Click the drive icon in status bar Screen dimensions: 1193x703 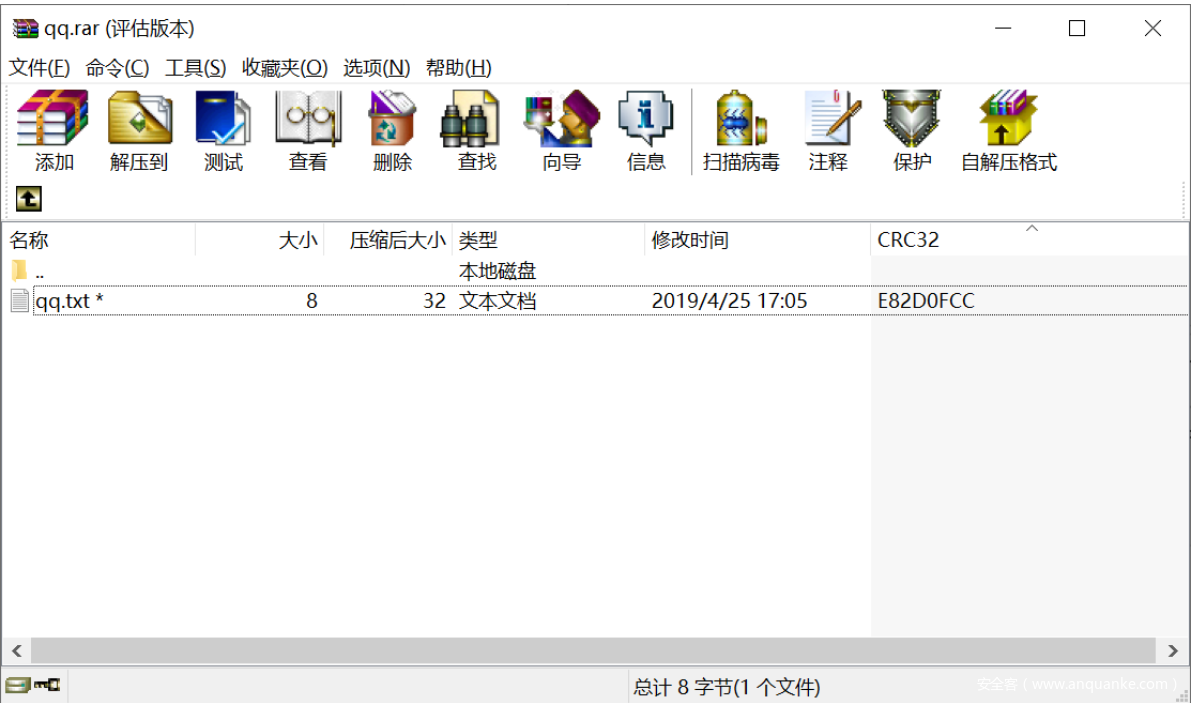pos(17,685)
